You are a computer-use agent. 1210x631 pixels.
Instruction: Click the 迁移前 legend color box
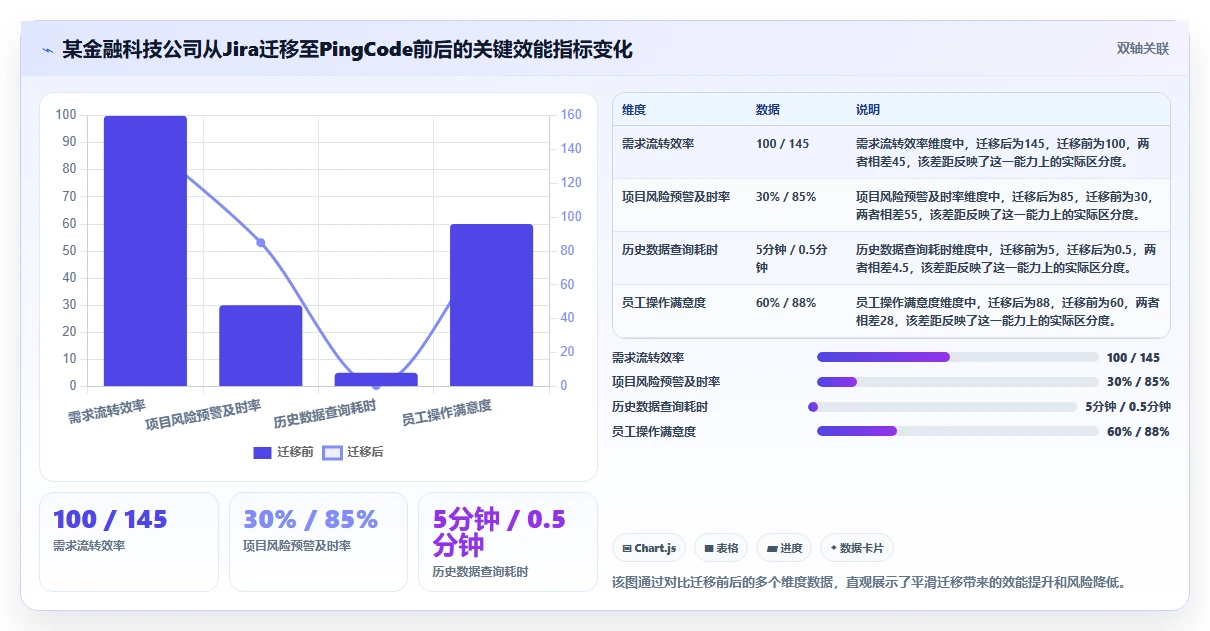pos(262,452)
